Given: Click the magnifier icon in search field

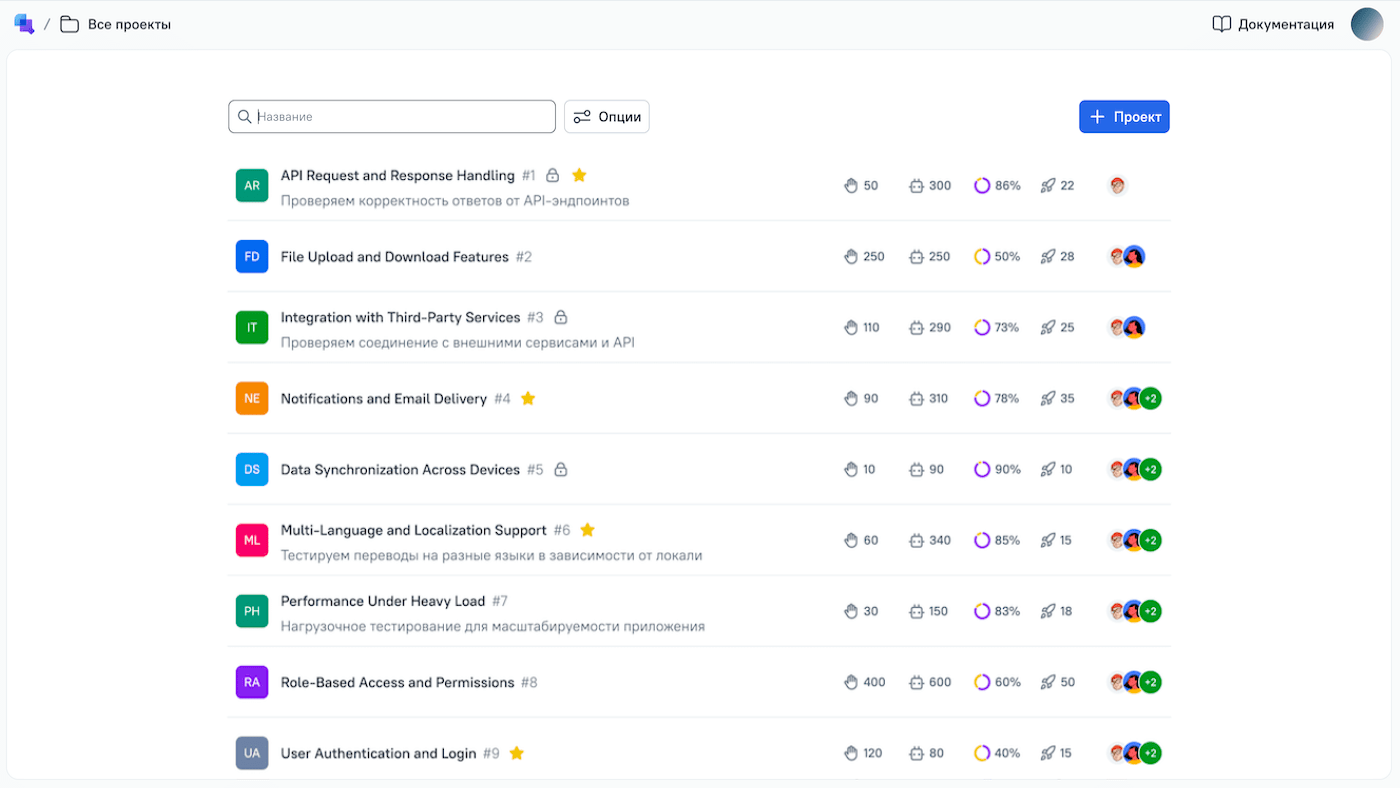Looking at the screenshot, I should tap(245, 117).
